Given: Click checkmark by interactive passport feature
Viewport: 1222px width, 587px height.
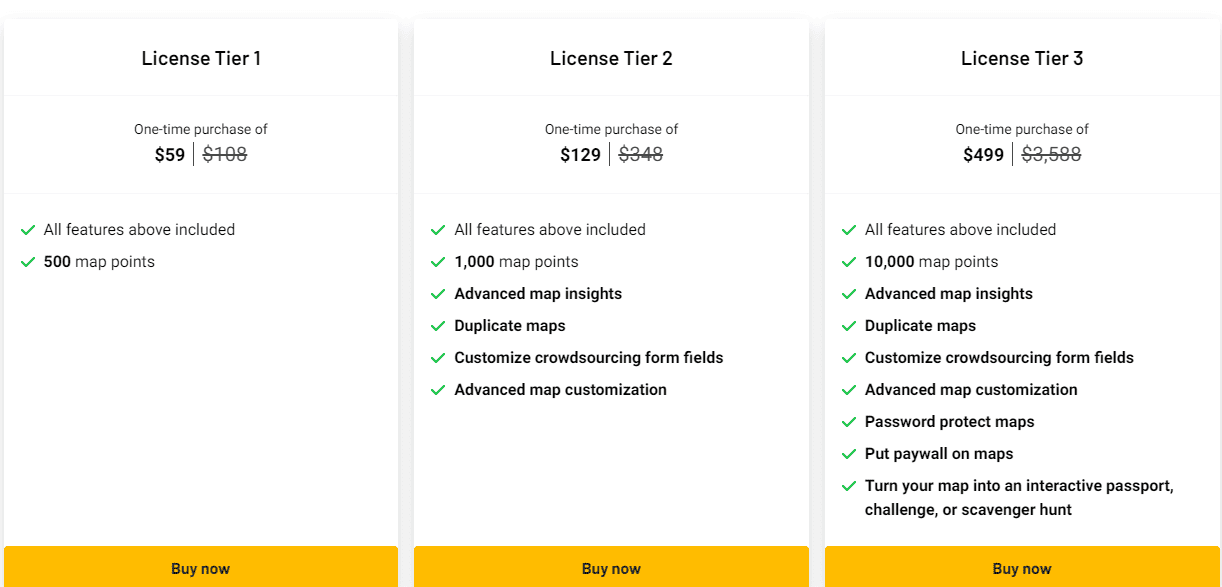Looking at the screenshot, I should point(849,486).
